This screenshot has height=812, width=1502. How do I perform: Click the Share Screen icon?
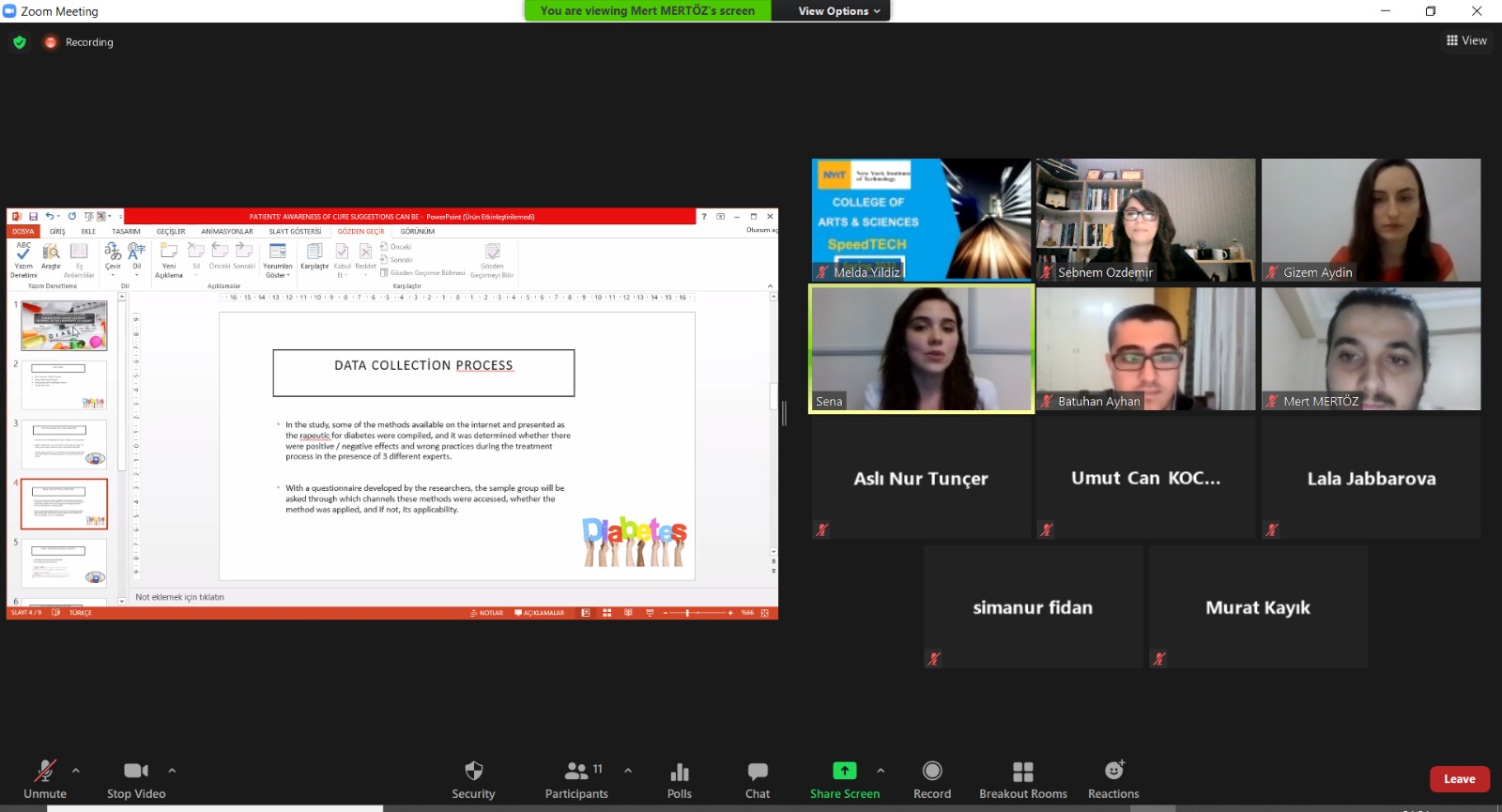[x=844, y=771]
